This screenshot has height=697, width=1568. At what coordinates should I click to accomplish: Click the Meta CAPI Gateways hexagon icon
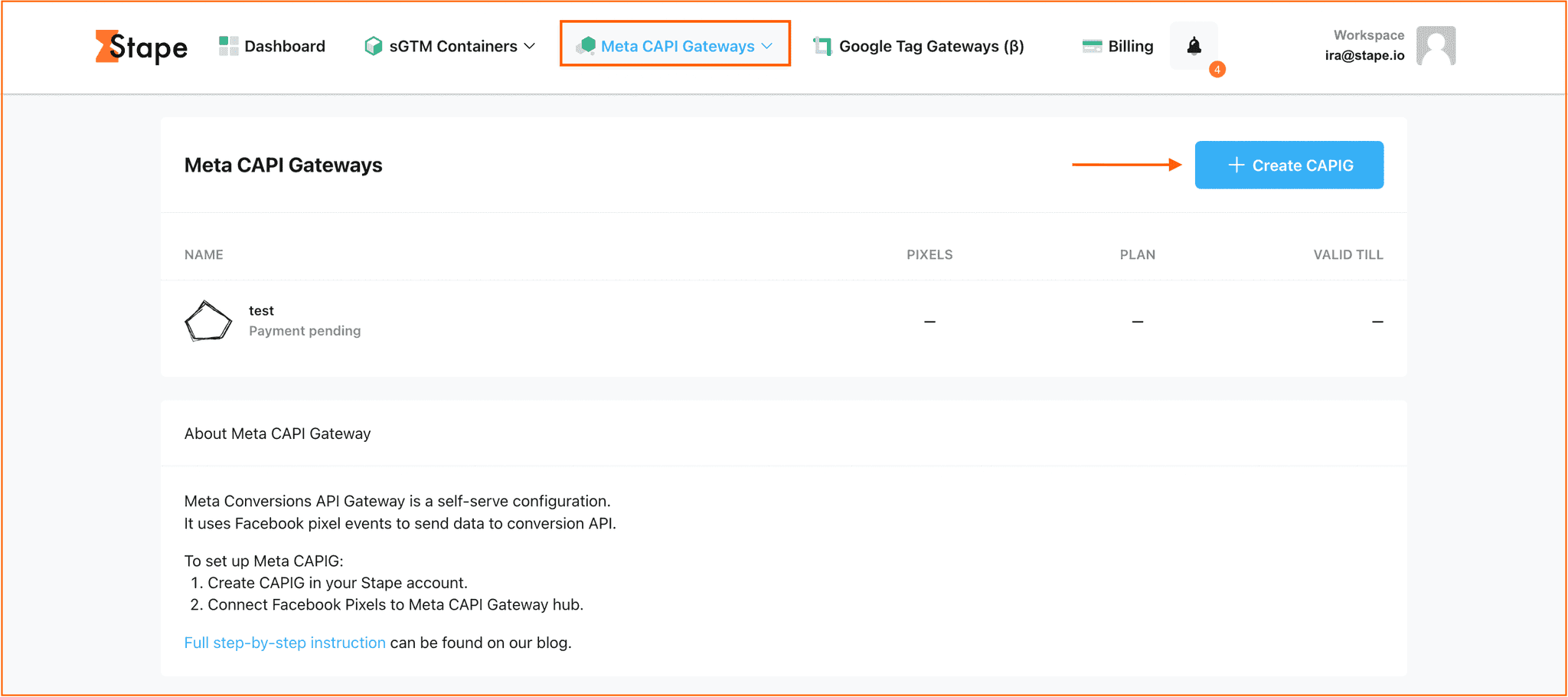pyautogui.click(x=586, y=45)
